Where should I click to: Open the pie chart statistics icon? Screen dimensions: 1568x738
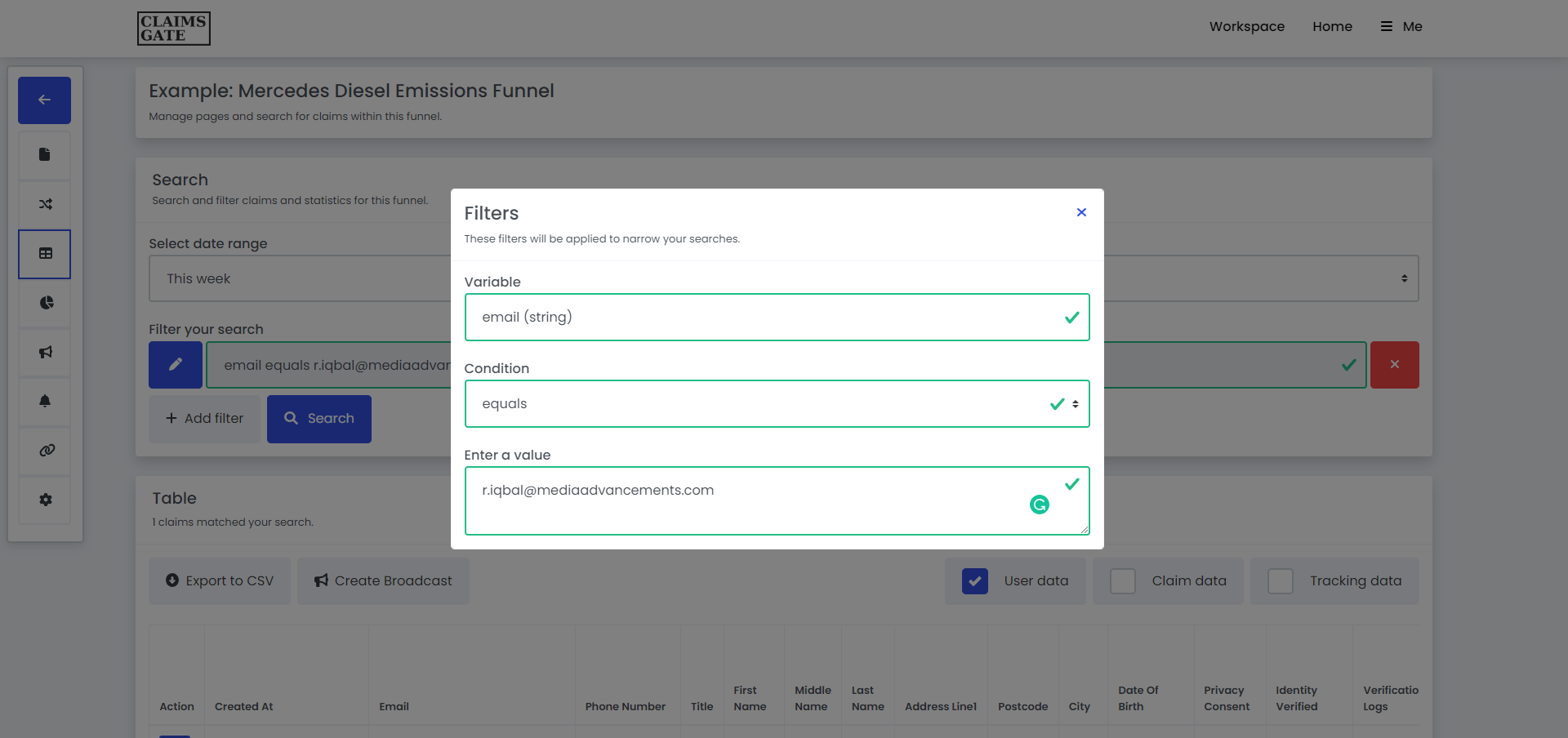(46, 303)
